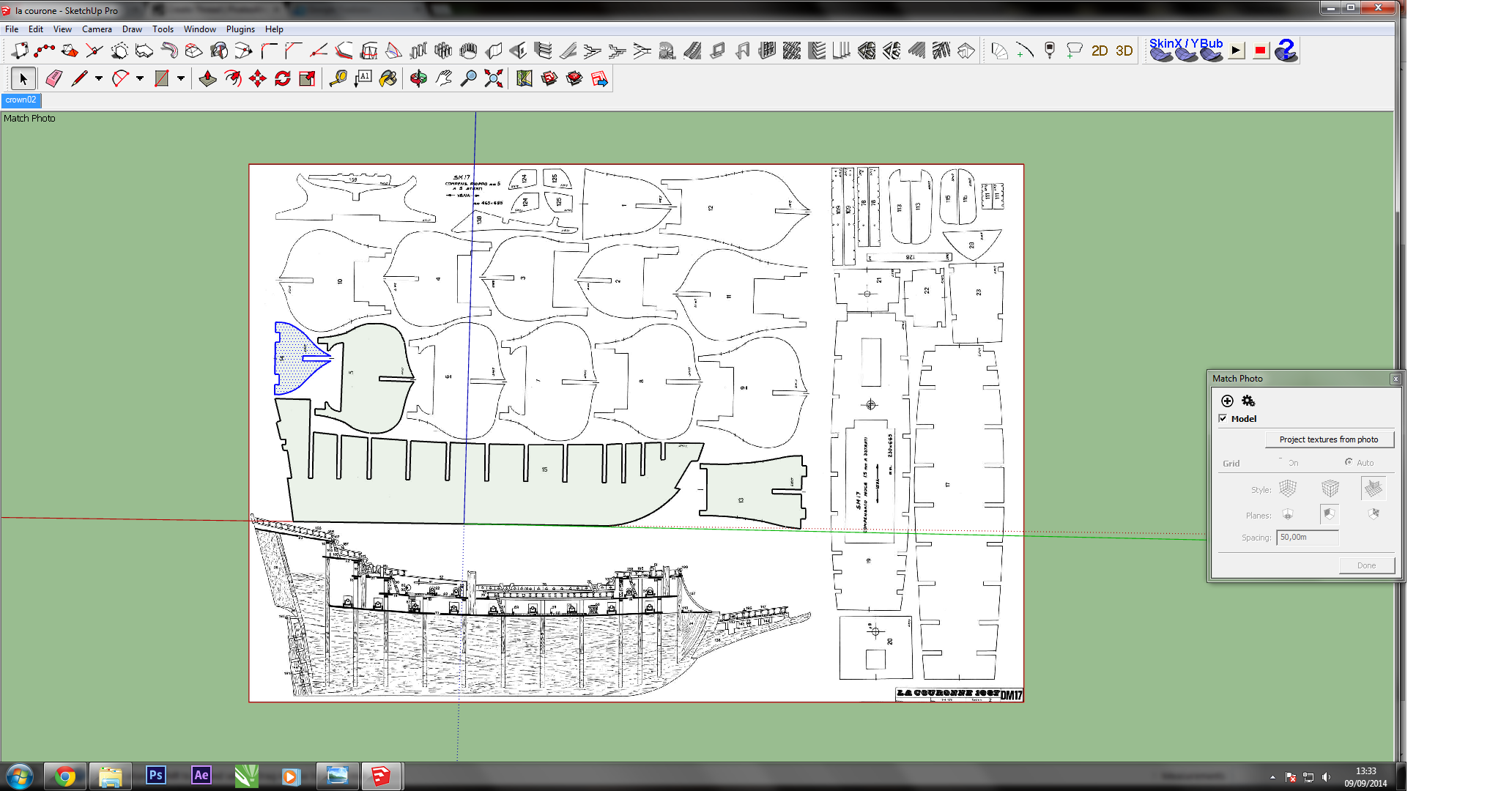Click Project textures from photo button
The width and height of the screenshot is (1512, 791).
point(1329,439)
